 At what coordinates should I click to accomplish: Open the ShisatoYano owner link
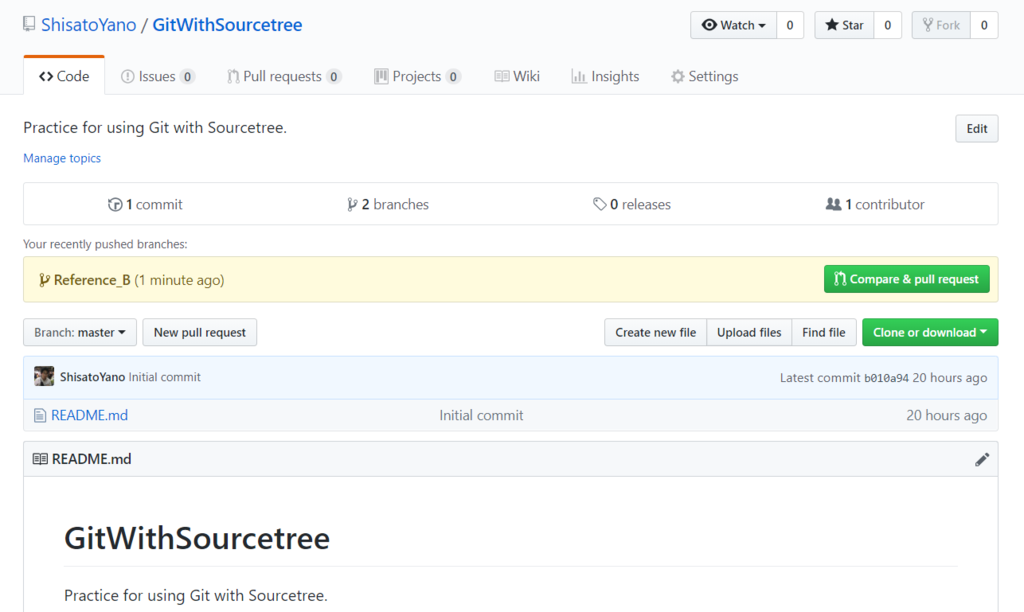89,25
